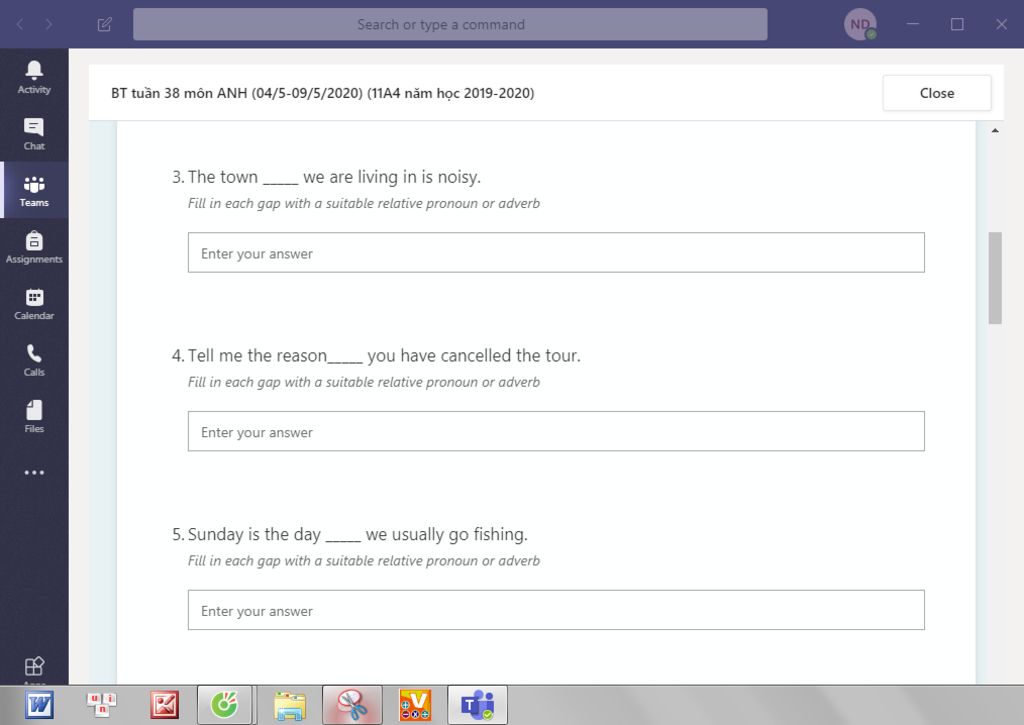Go back with the left arrow
Viewport: 1024px width, 725px height.
[x=20, y=24]
